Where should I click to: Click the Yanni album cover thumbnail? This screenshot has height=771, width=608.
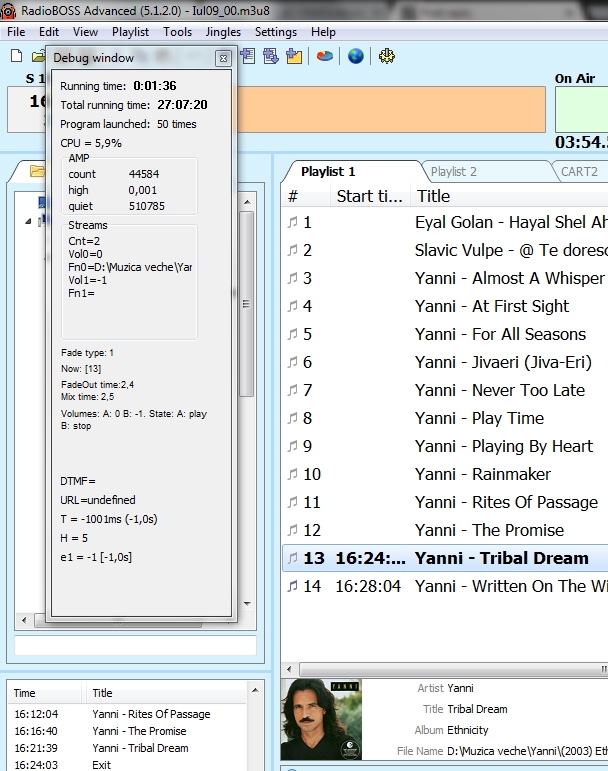[320, 719]
